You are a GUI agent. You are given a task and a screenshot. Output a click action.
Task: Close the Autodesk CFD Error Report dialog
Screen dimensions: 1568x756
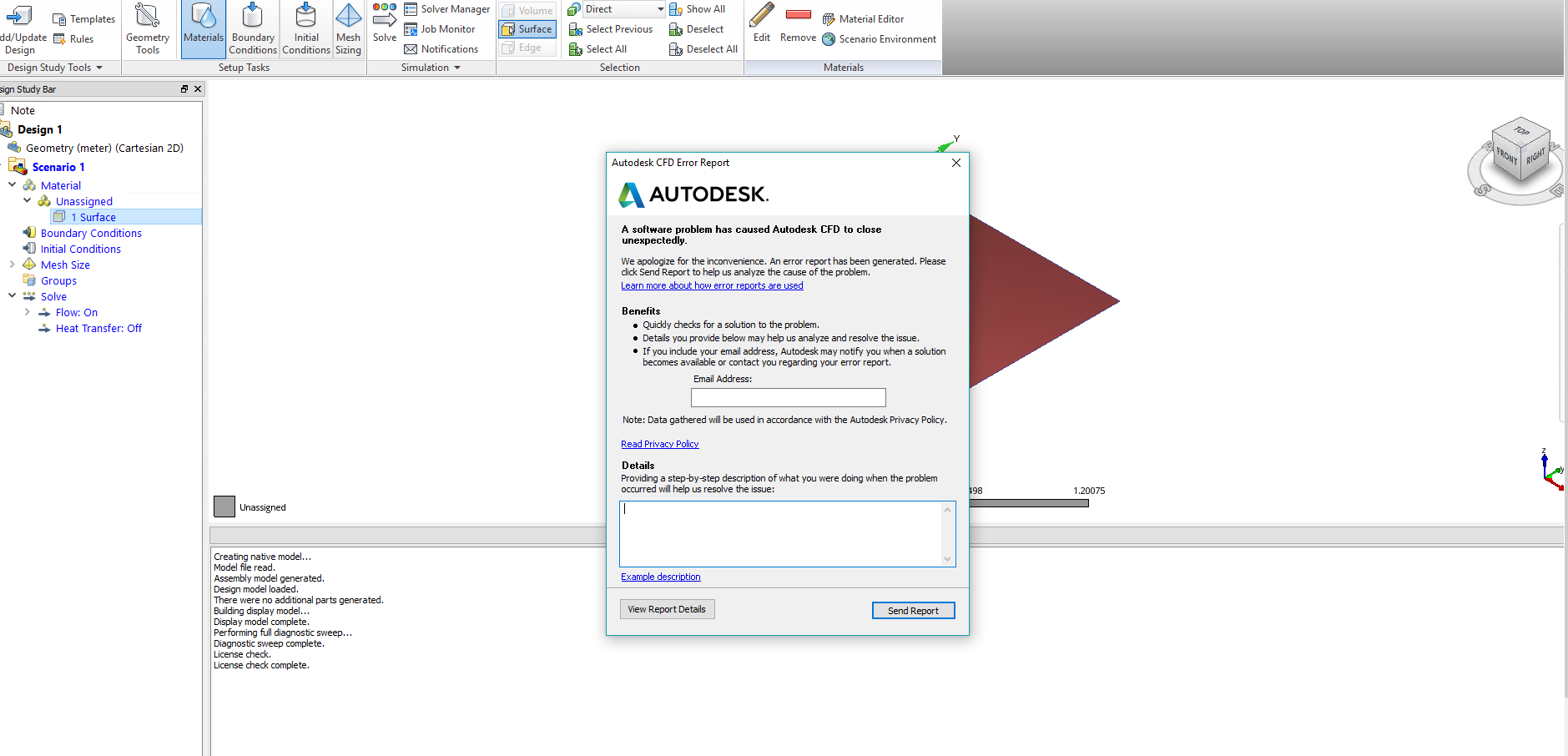tap(956, 163)
